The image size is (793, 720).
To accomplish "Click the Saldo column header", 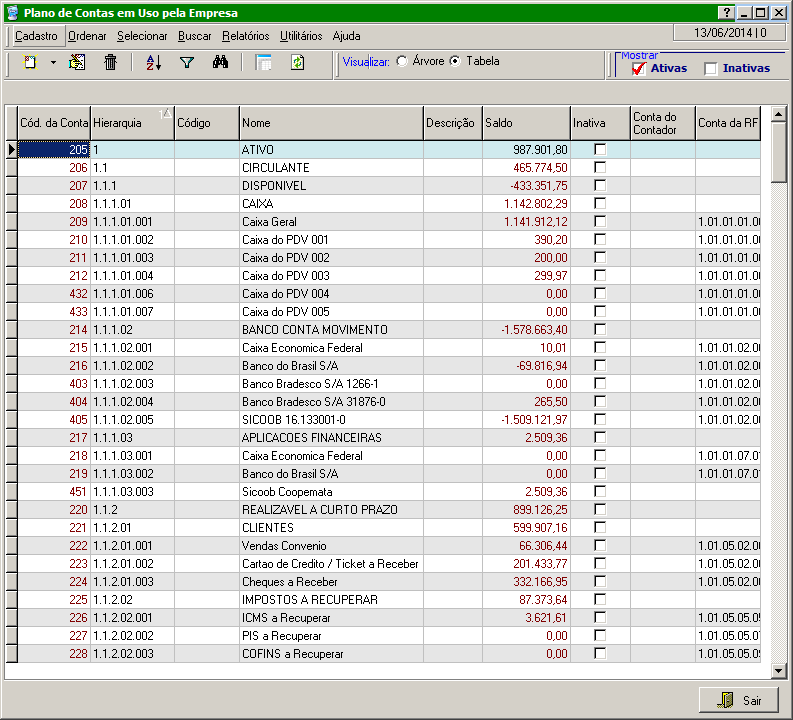I will tap(525, 123).
